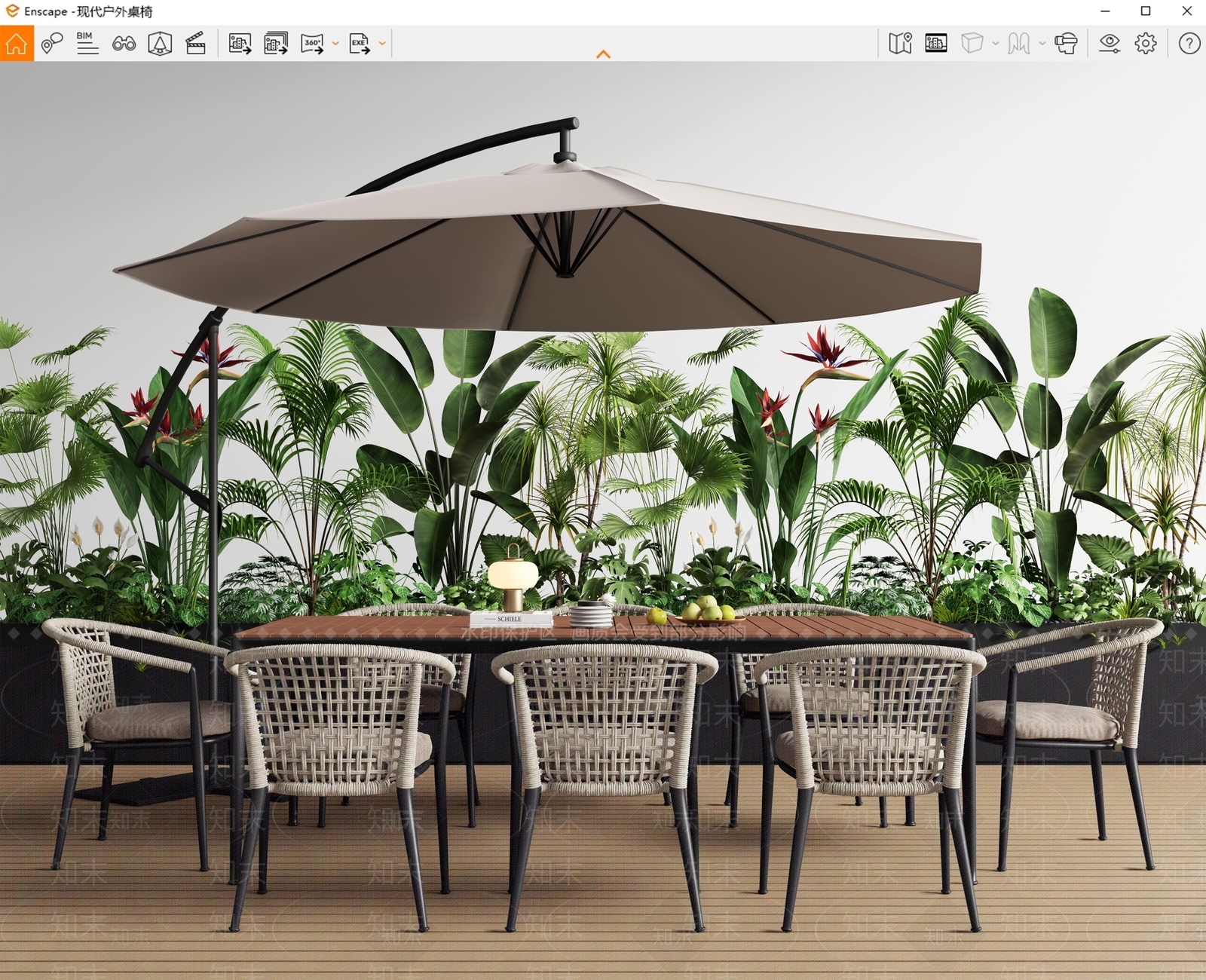
Task: Click the cube projection mode icon
Action: pyautogui.click(x=972, y=44)
